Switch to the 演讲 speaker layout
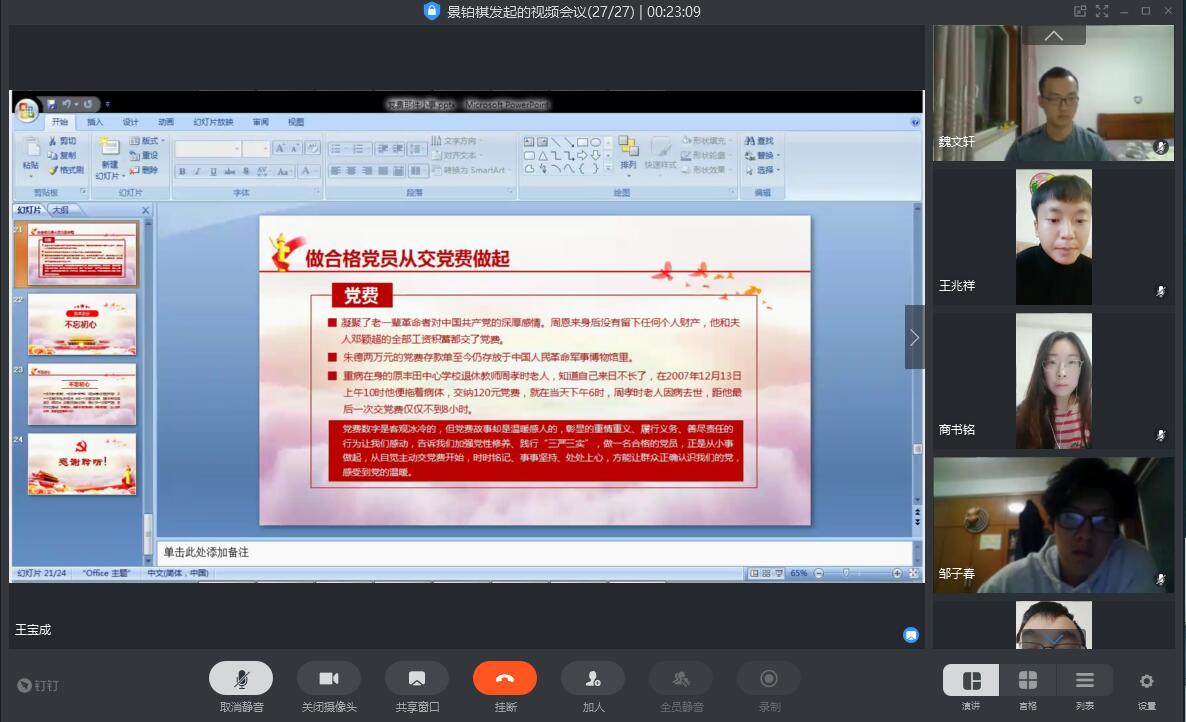 click(971, 681)
